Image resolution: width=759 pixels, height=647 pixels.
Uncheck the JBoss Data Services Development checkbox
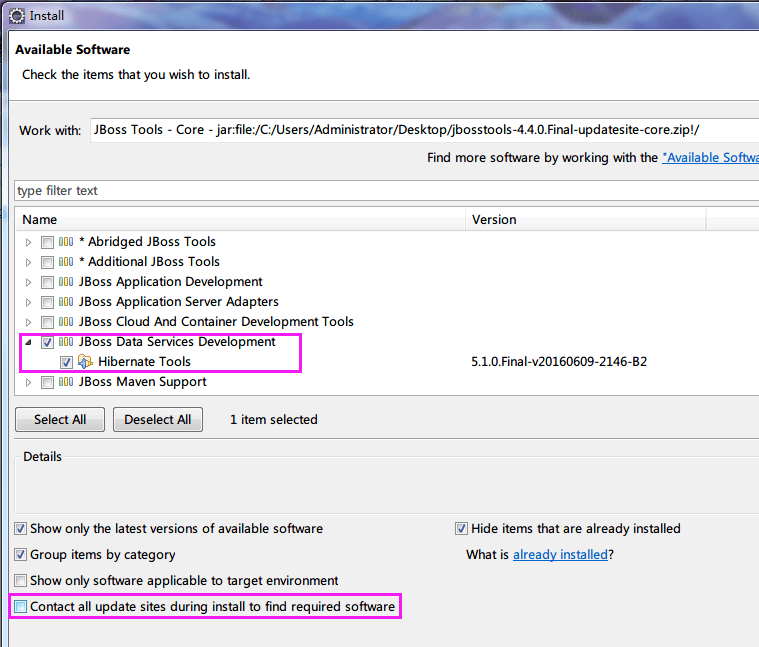point(47,342)
